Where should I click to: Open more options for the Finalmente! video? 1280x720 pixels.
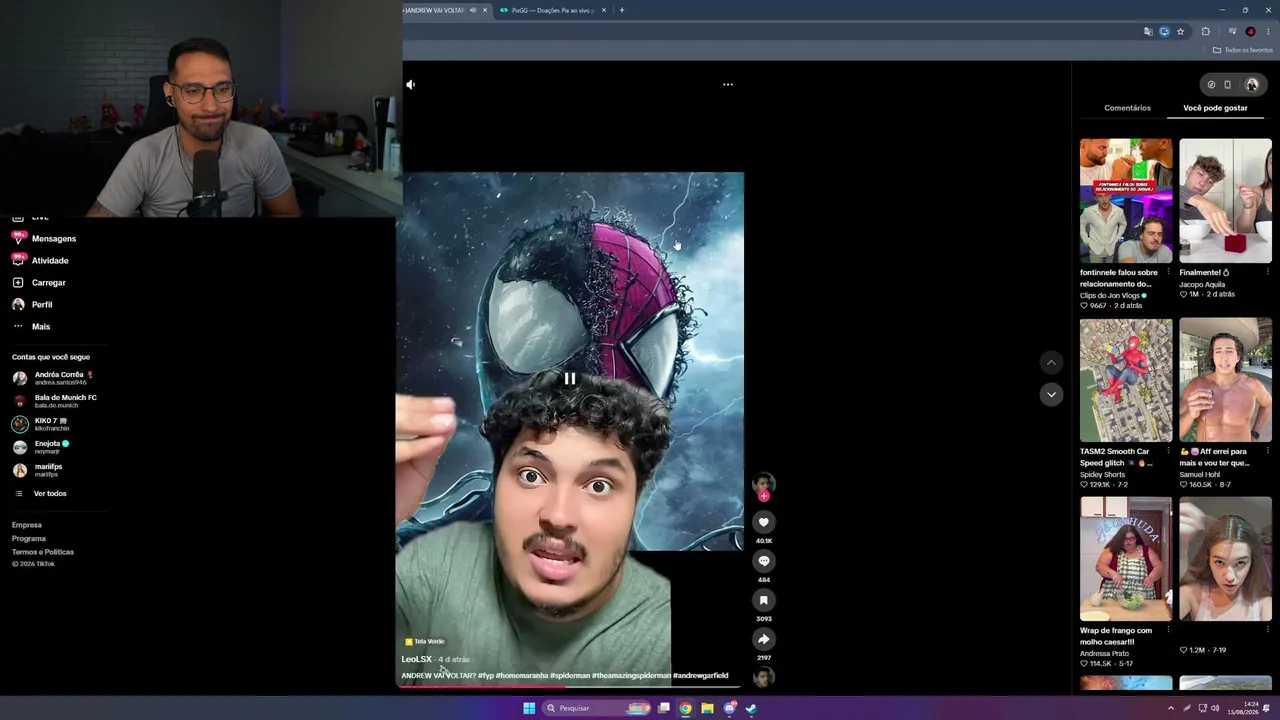1268,272
